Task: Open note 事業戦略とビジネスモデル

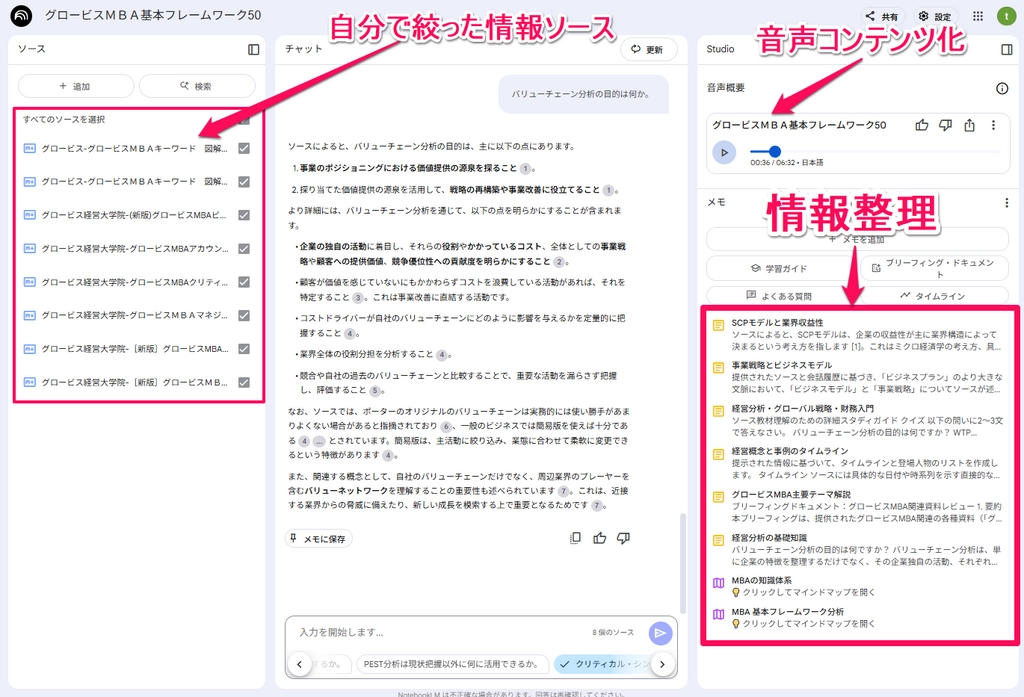Action: (x=859, y=377)
